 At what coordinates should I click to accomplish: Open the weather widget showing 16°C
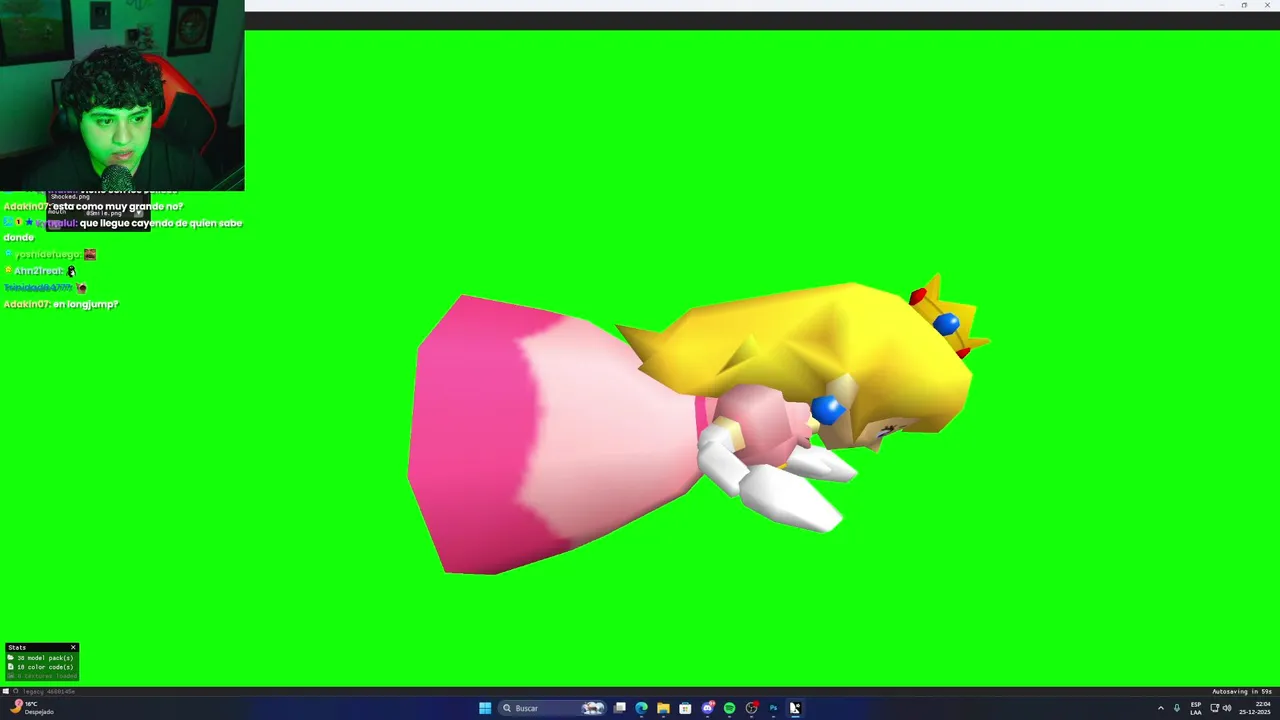[x=32, y=707]
